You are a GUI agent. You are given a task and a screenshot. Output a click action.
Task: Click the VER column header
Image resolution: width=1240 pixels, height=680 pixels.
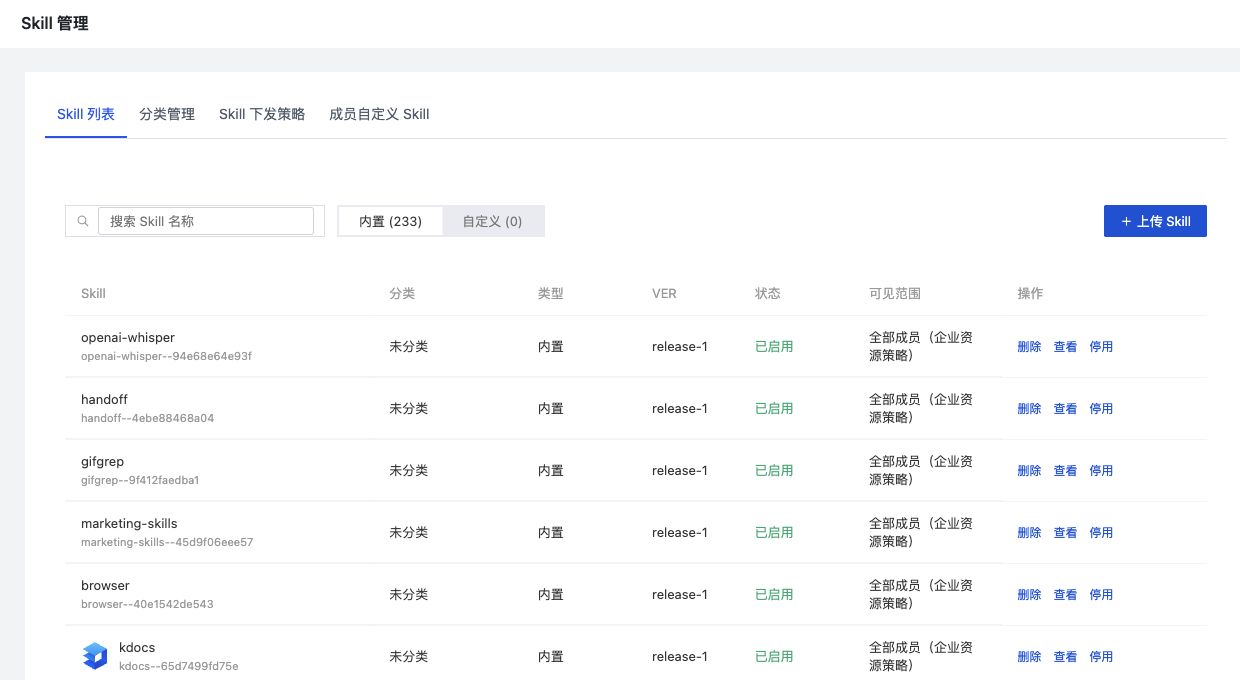(x=664, y=294)
